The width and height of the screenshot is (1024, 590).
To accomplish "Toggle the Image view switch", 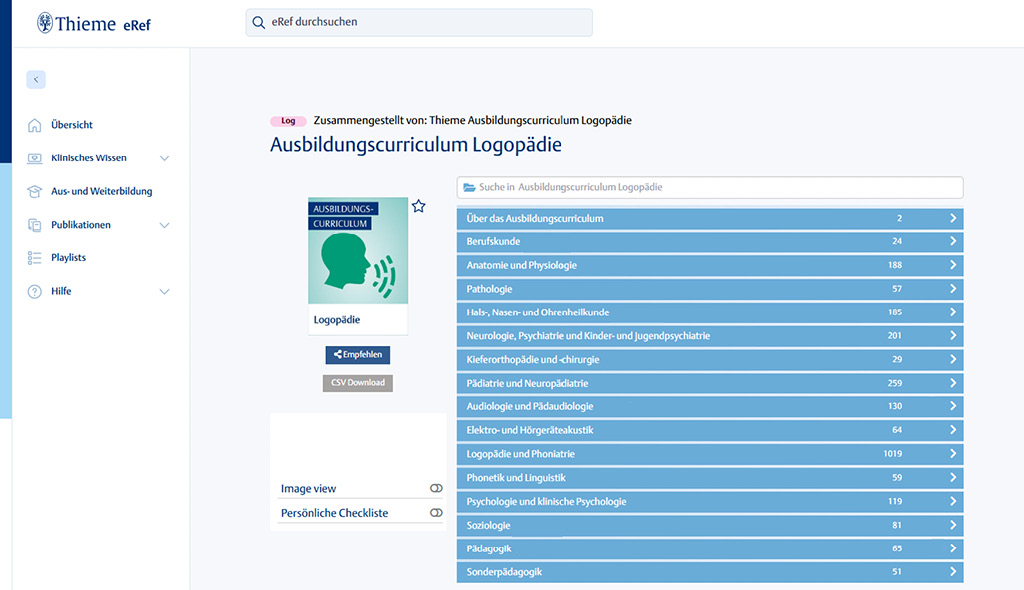I will pyautogui.click(x=436, y=488).
